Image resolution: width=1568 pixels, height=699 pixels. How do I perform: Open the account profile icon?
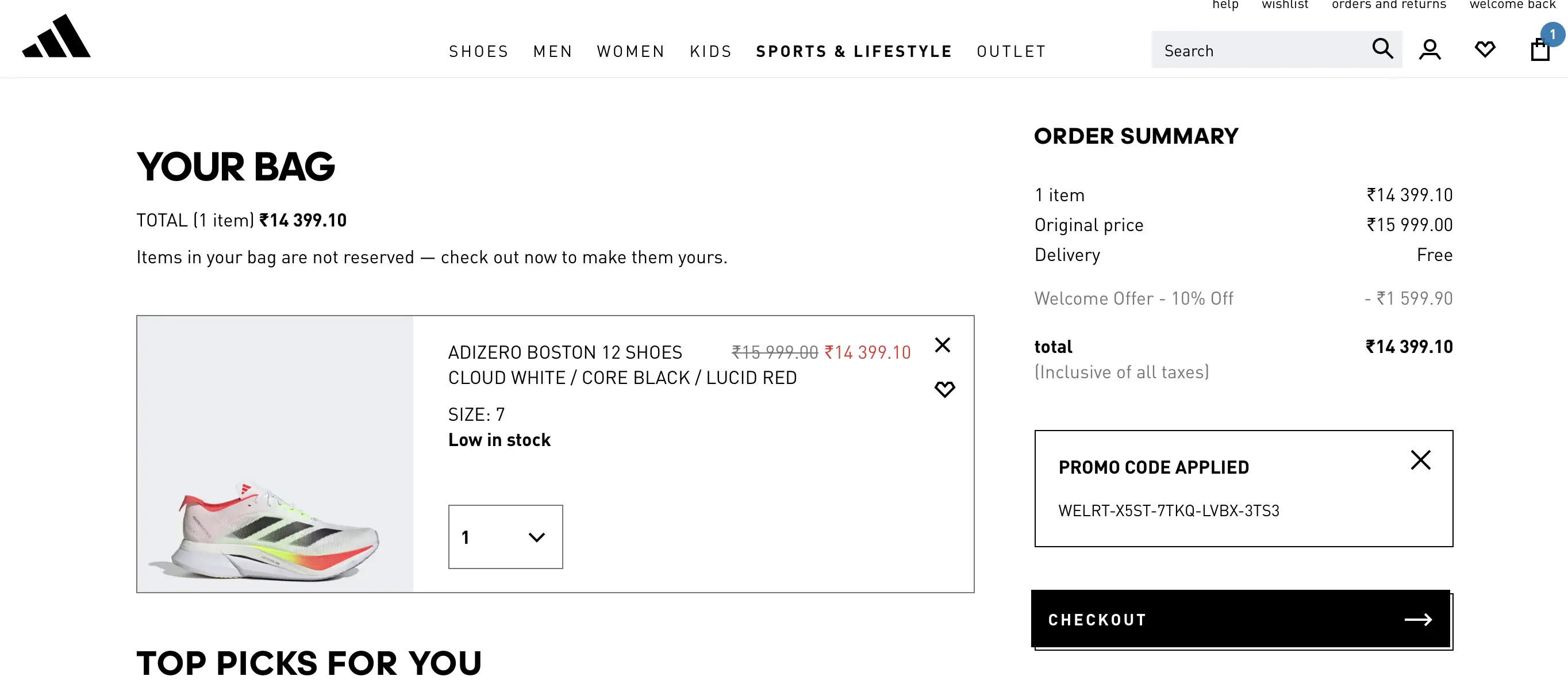(x=1429, y=50)
